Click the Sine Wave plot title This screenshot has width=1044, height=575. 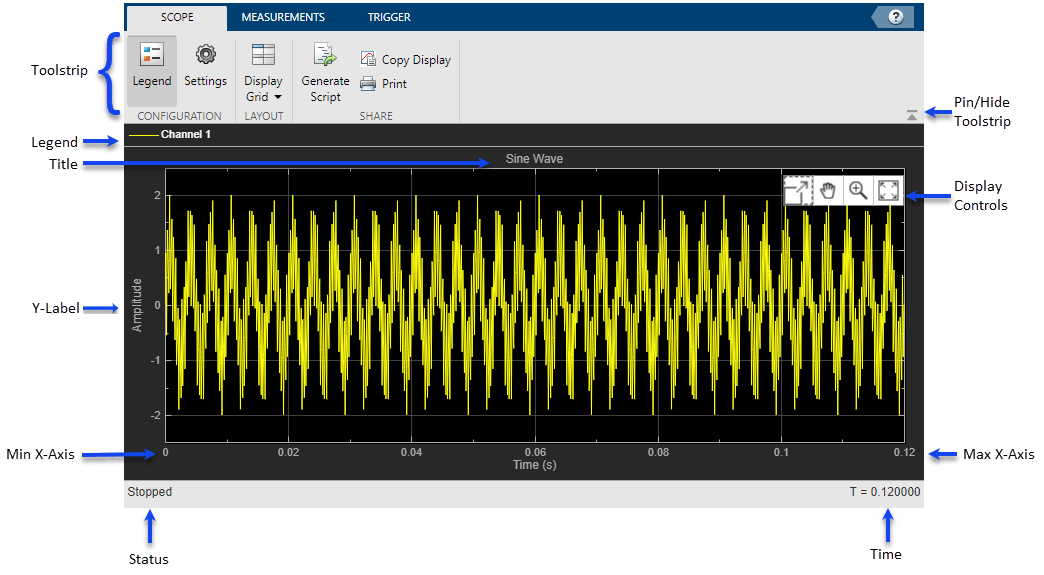534,159
